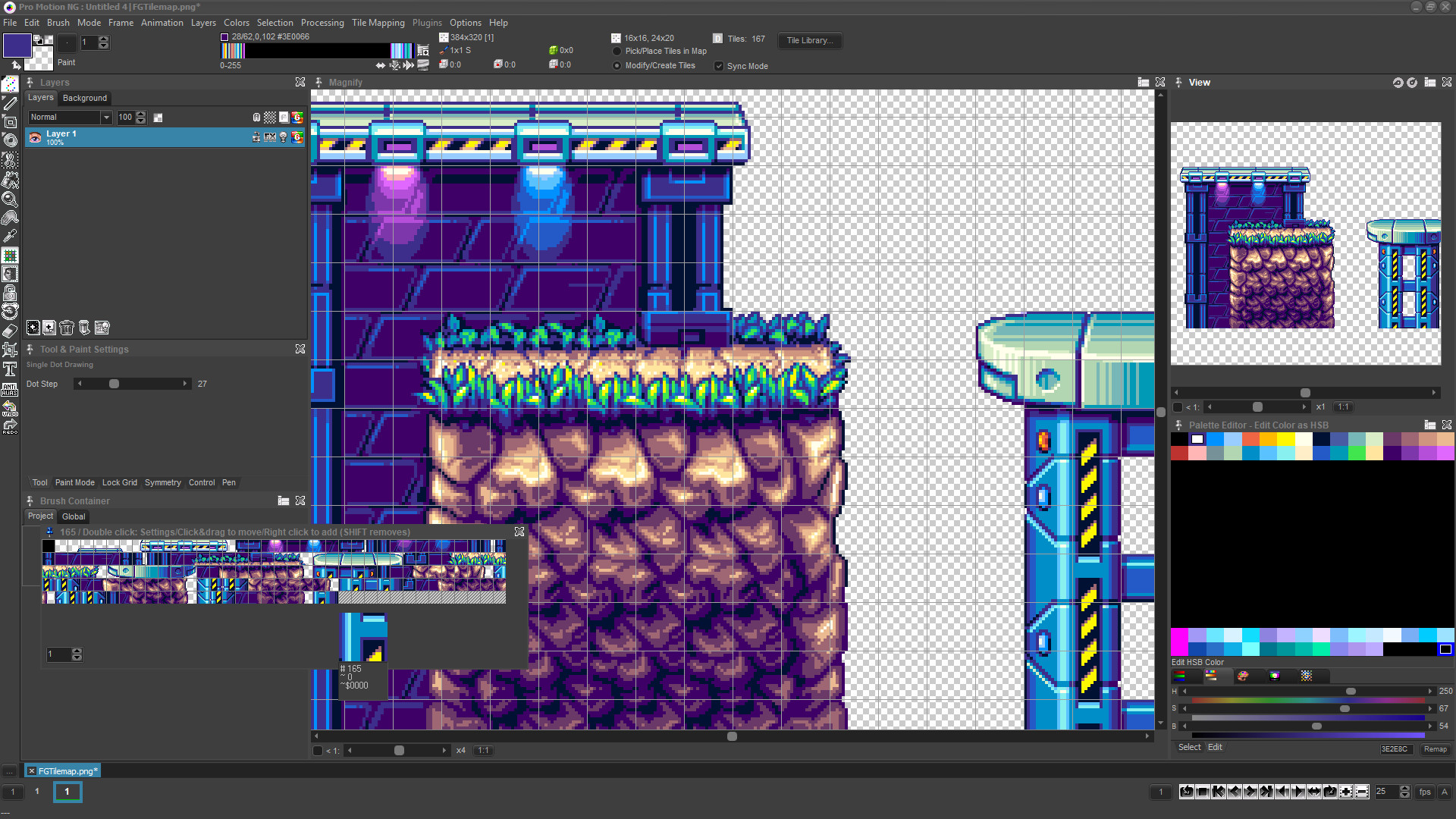Click the Tile Mapping menu item
1456x819 pixels.
click(x=376, y=22)
